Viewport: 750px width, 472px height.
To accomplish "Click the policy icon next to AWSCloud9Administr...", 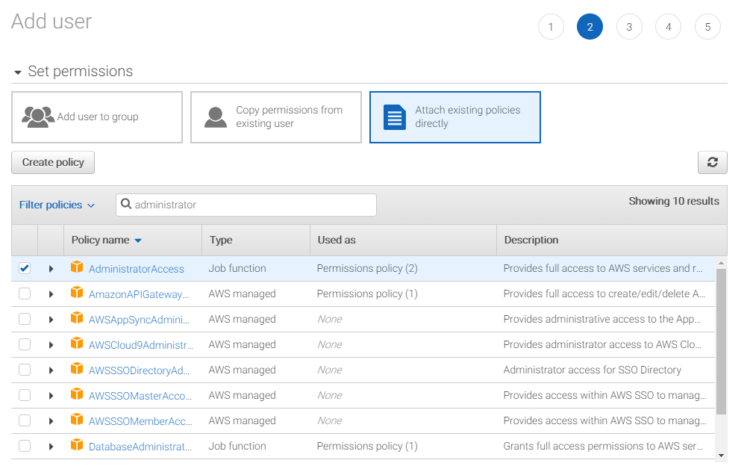I will (77, 343).
